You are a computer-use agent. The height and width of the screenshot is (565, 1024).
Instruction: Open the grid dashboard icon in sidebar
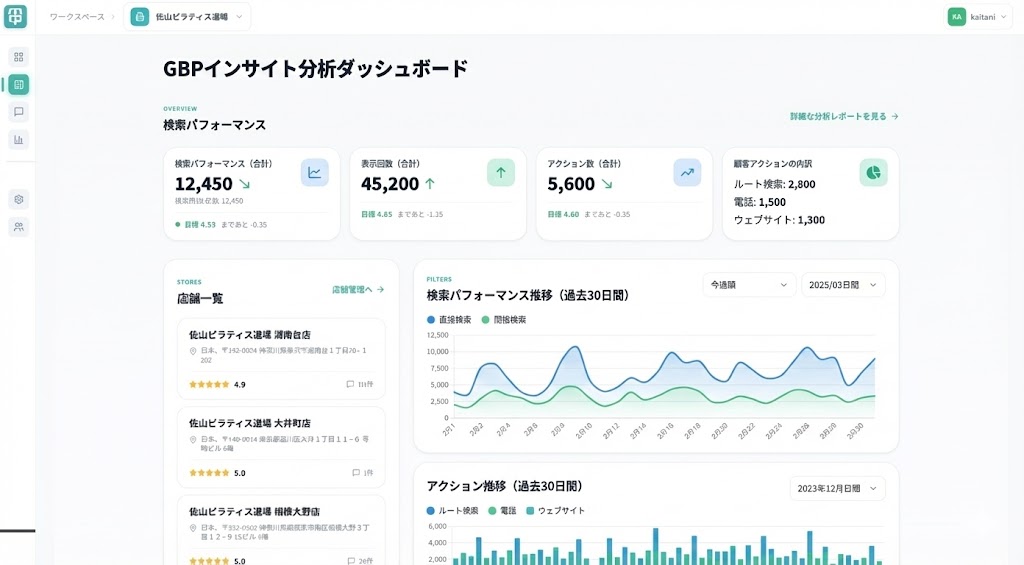click(x=18, y=57)
